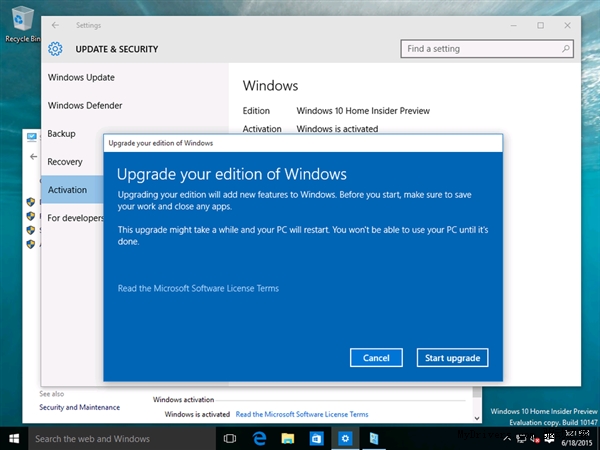Open the clock showing 6/18/2015

coord(577,438)
